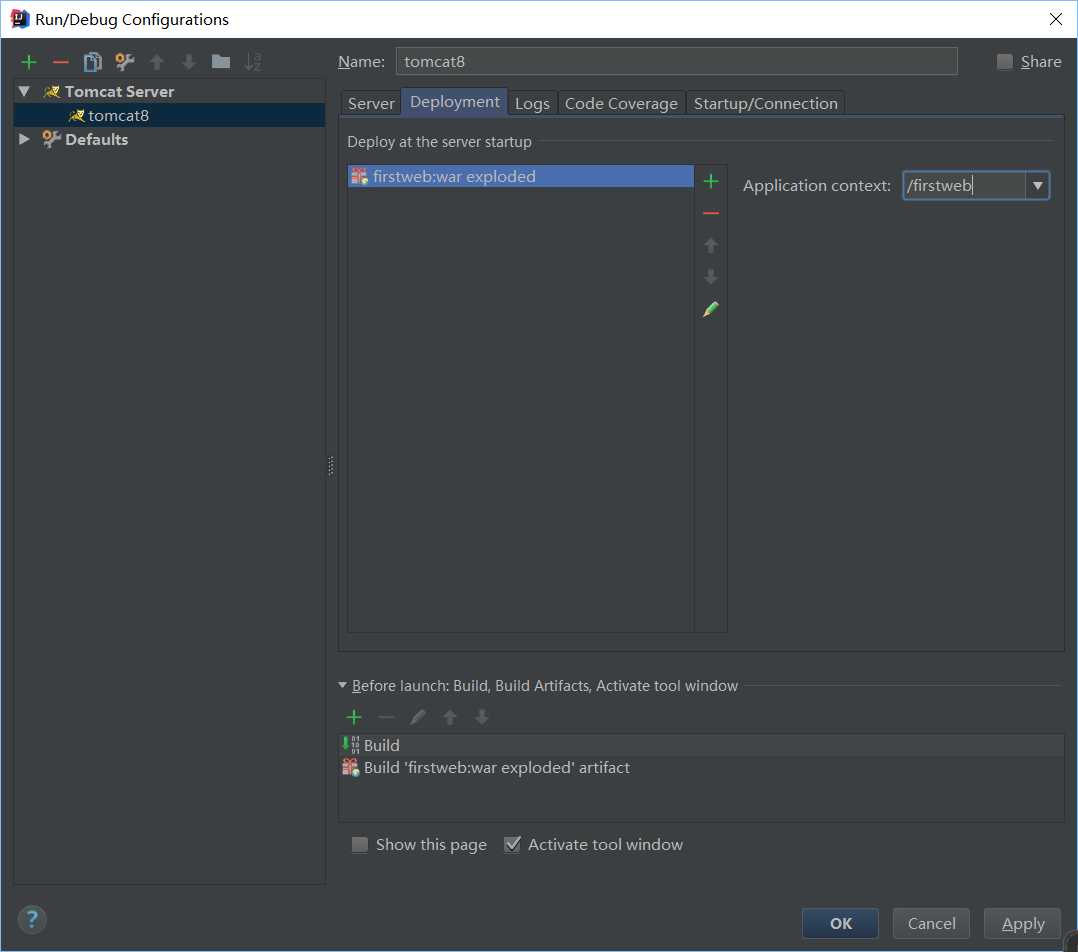Move deployment artifact down
1078x952 pixels.
coord(711,277)
